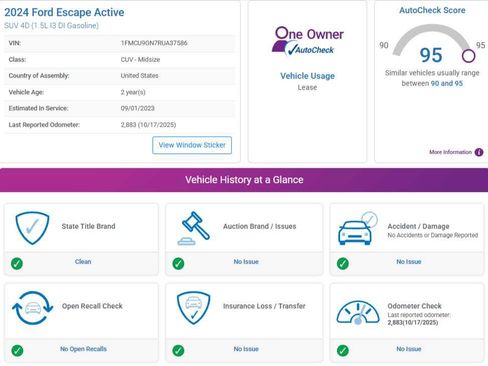Click the More Information info icon
Viewport: 488px width, 366px height.
pyautogui.click(x=479, y=152)
